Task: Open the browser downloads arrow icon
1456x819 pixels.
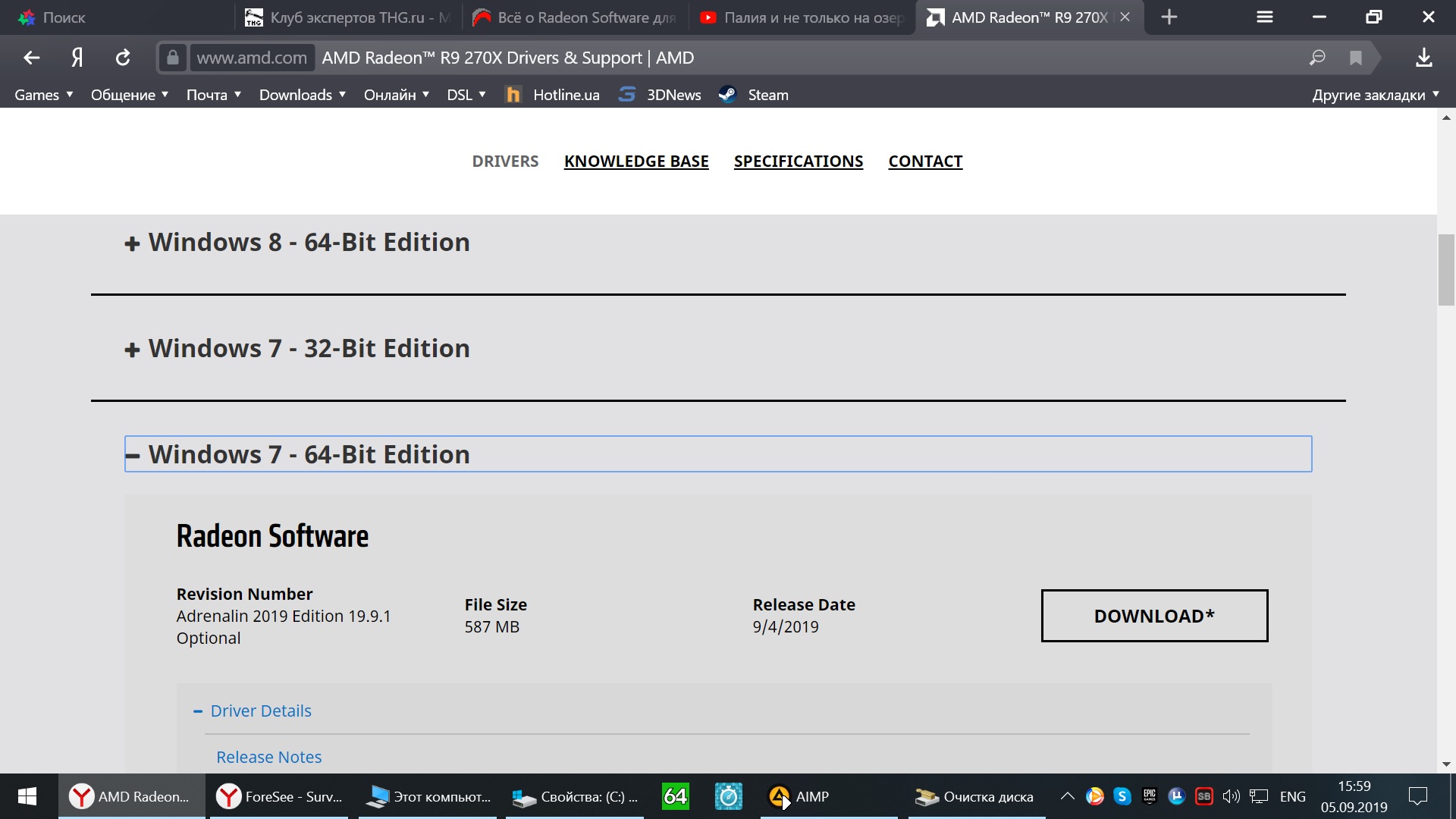Action: (1423, 58)
